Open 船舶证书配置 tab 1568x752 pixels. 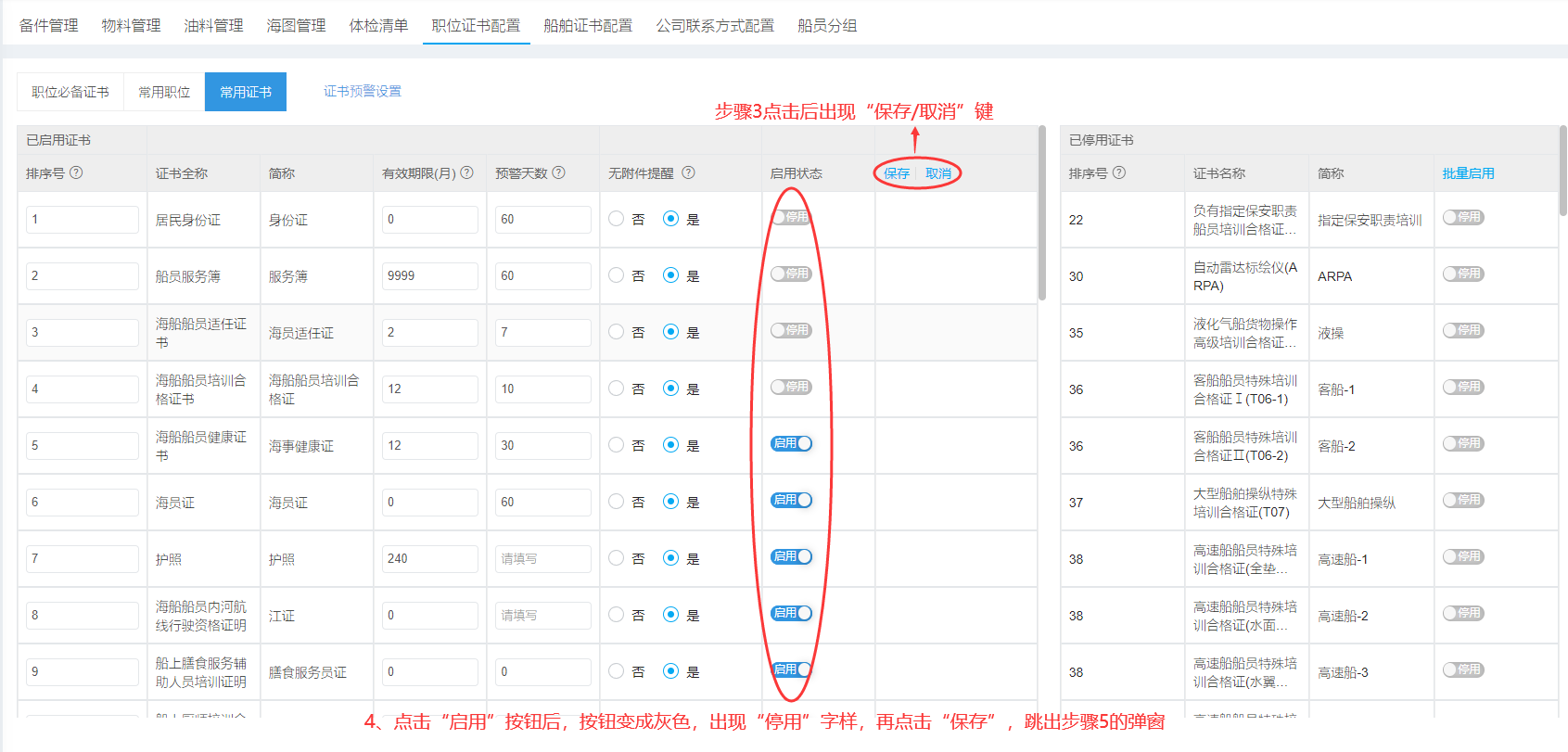588,26
